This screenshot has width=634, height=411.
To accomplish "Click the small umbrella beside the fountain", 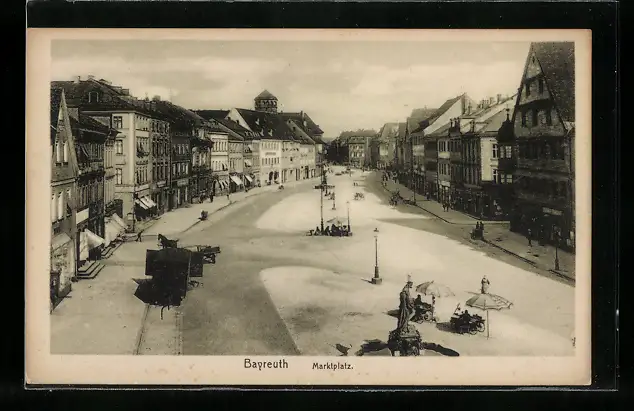I will point(434,289).
